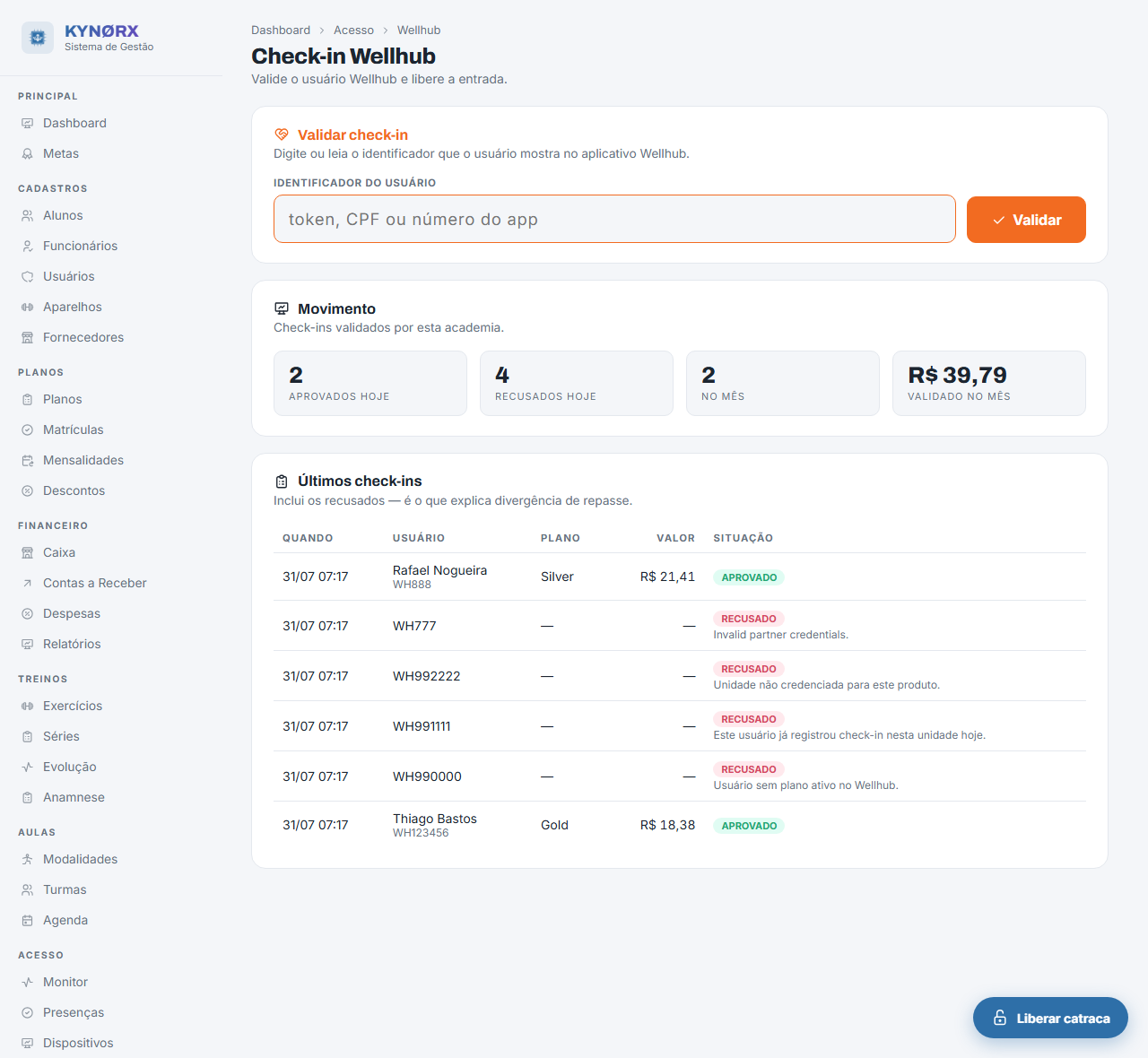Open Anamnese menu item
This screenshot has width=1148, height=1058.
coord(111,797)
